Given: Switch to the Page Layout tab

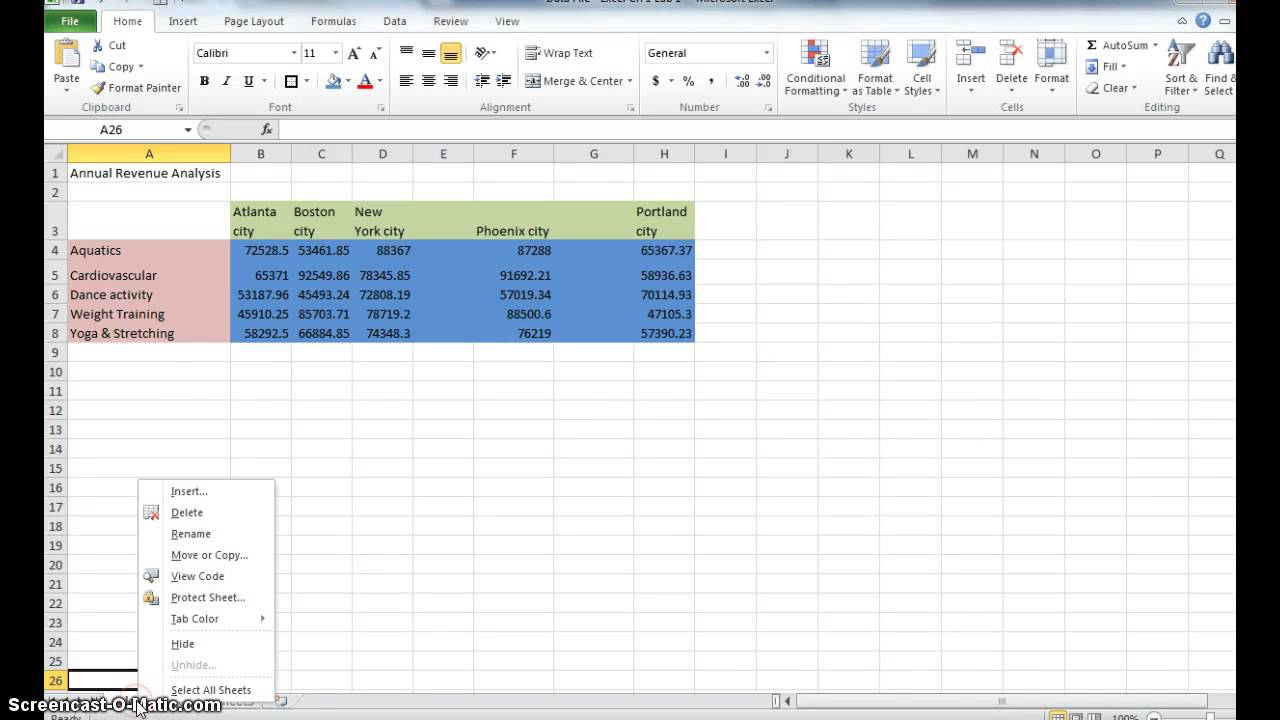Looking at the screenshot, I should click(254, 21).
